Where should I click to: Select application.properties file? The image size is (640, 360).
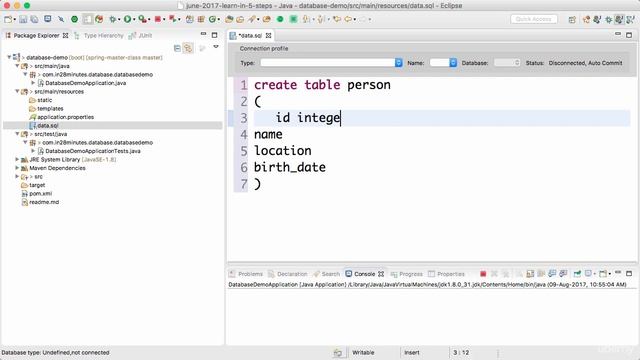click(x=65, y=117)
